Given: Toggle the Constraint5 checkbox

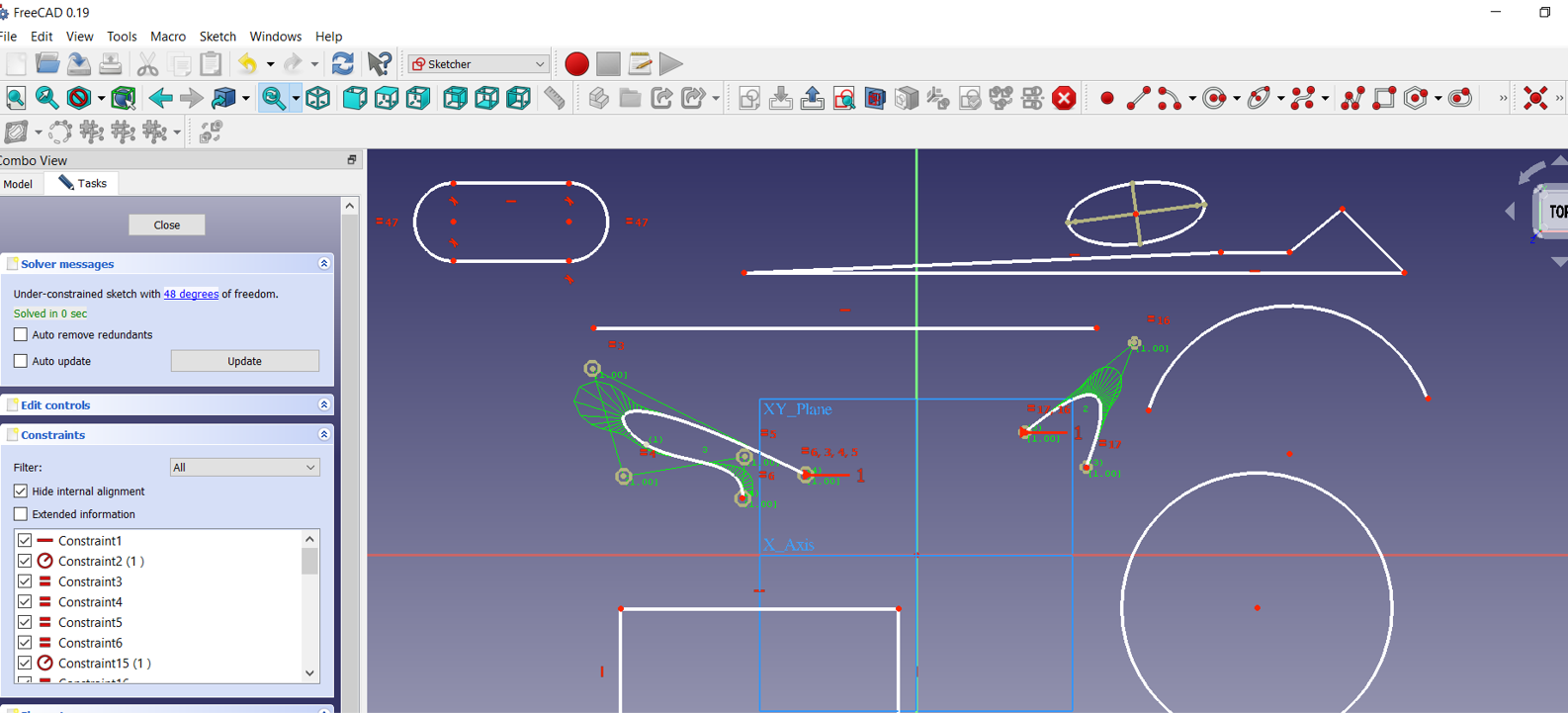Looking at the screenshot, I should point(25,622).
